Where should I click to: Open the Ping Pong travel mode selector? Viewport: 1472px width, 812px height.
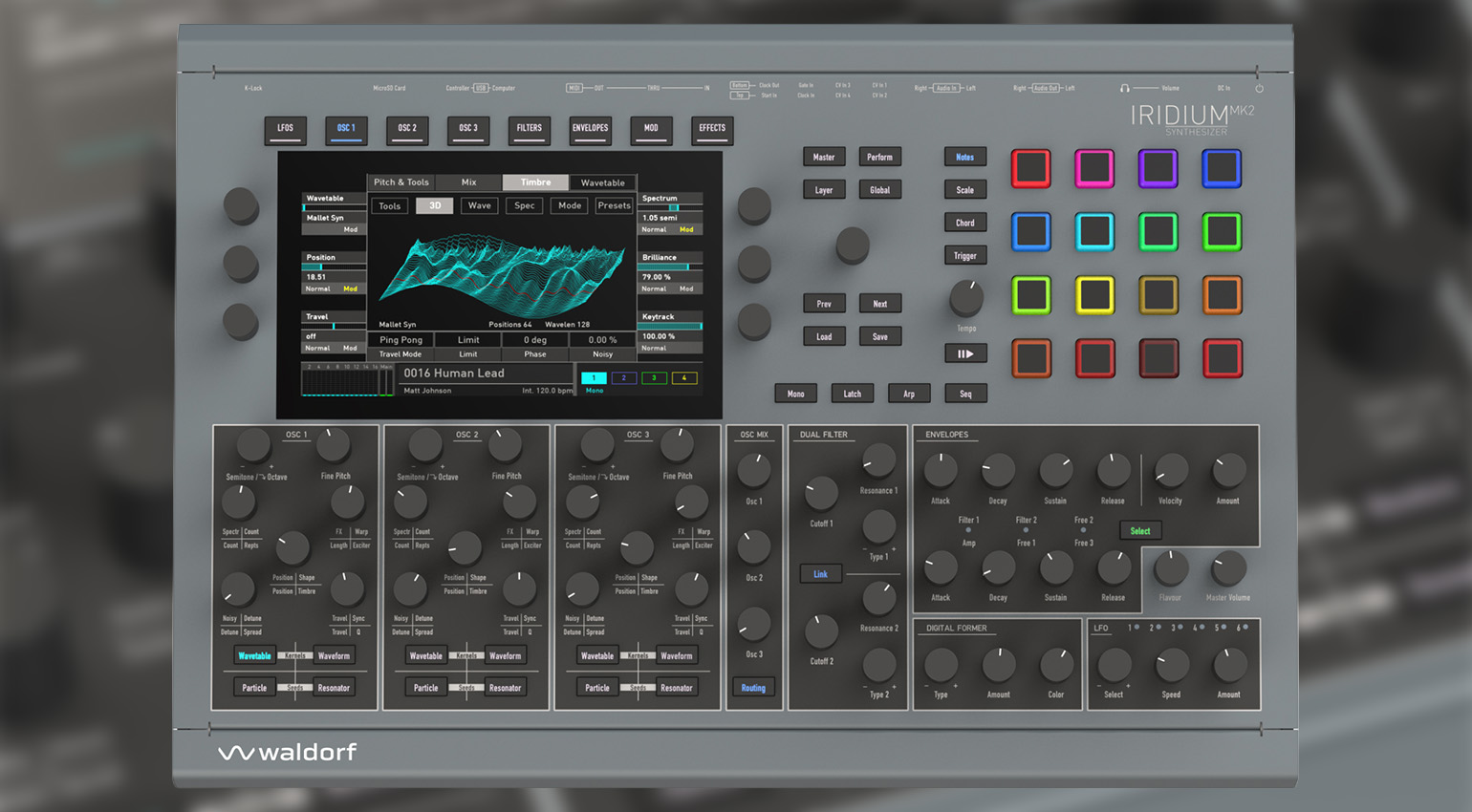pos(400,340)
